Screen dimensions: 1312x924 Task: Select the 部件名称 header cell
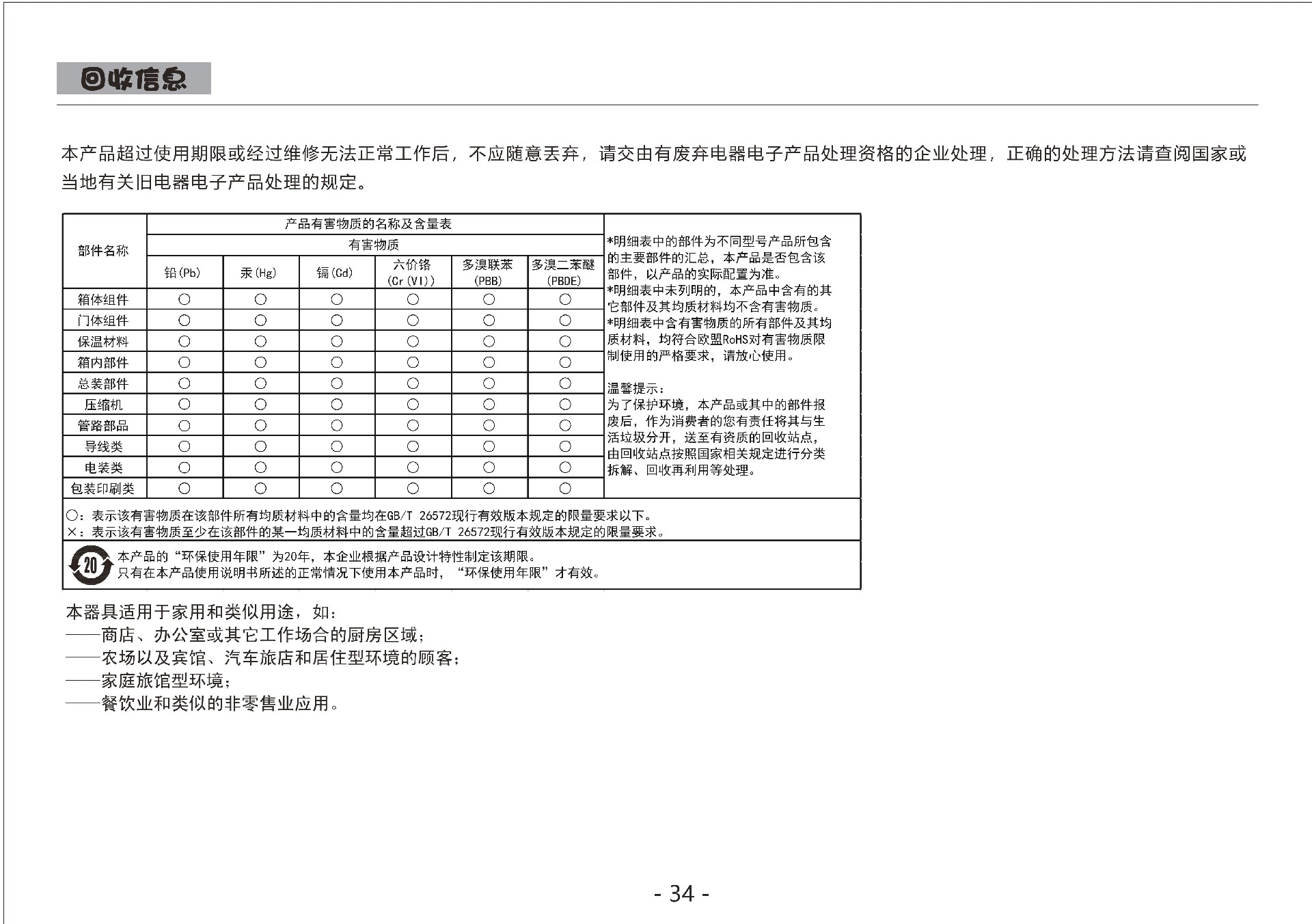104,251
